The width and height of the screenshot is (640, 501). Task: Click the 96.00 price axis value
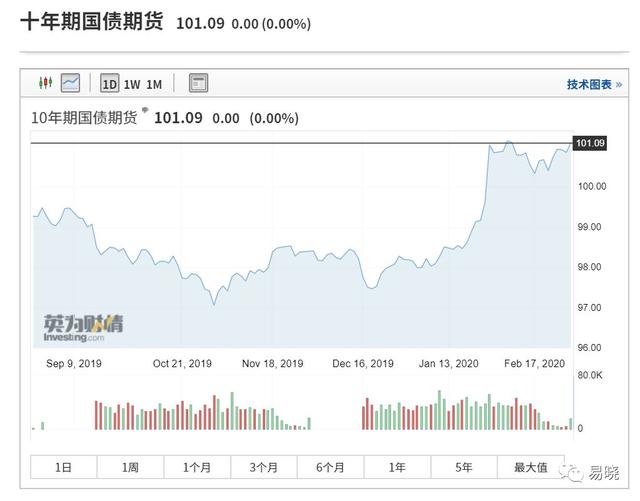coord(589,348)
